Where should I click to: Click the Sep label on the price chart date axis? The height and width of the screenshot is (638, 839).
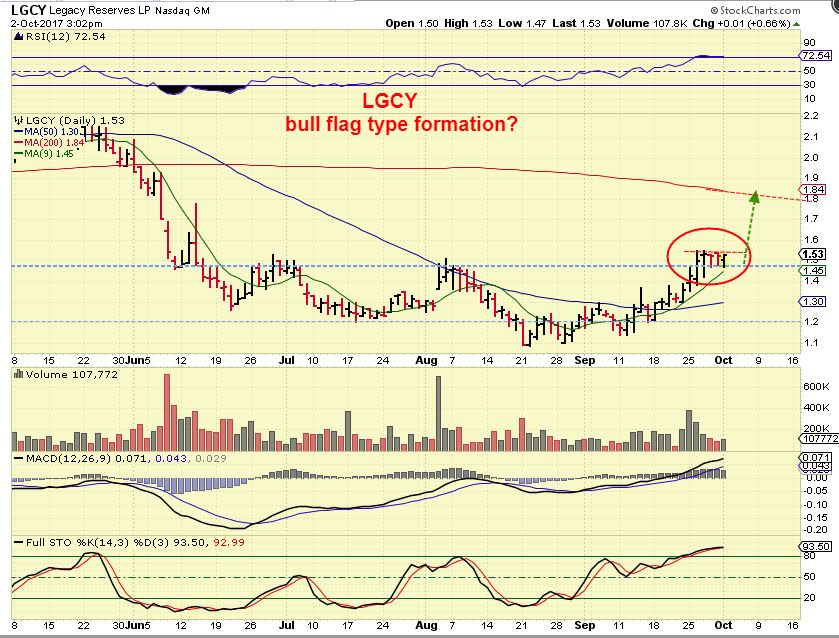[584, 360]
